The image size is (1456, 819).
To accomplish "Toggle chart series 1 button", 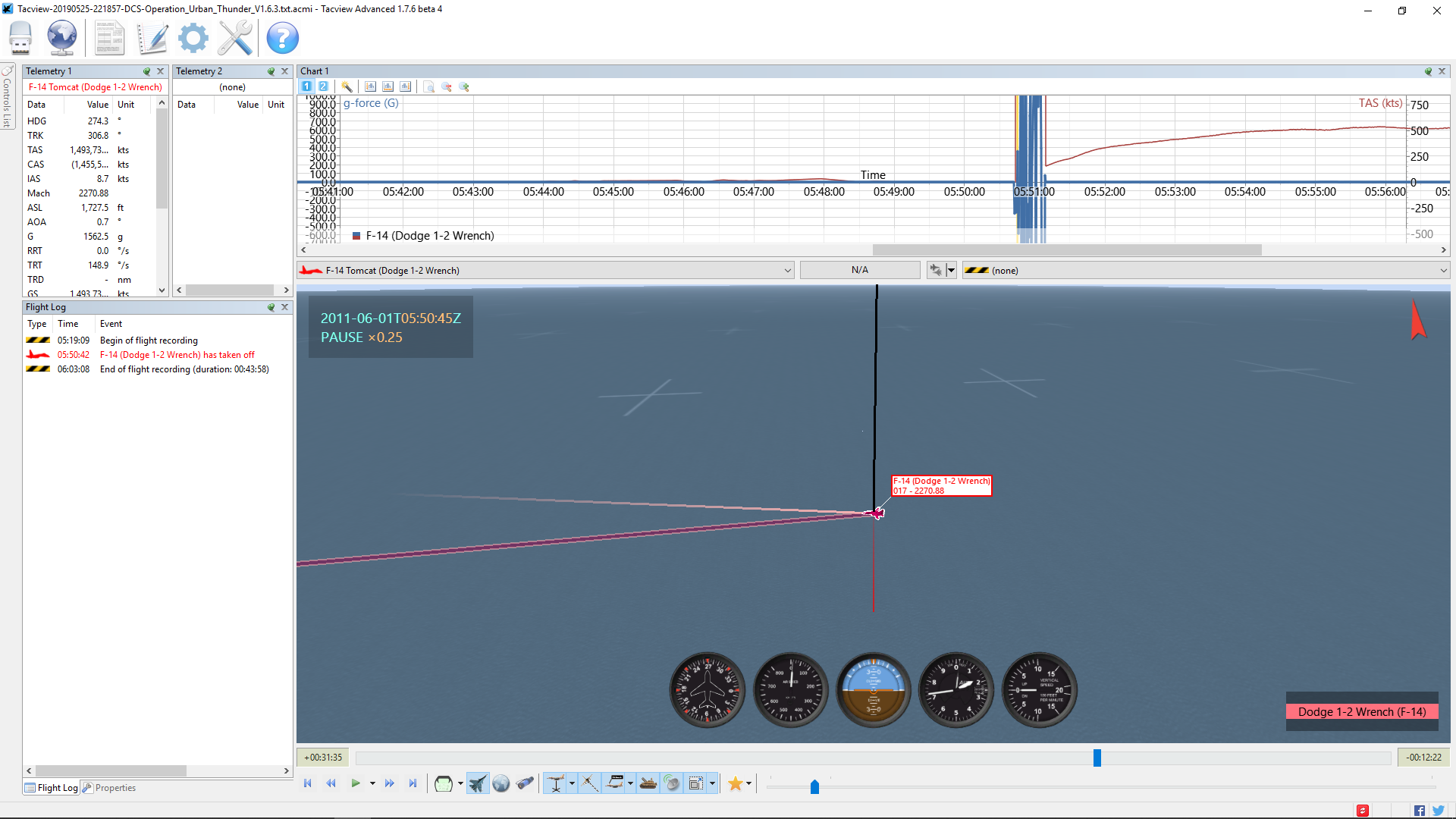I will click(306, 86).
